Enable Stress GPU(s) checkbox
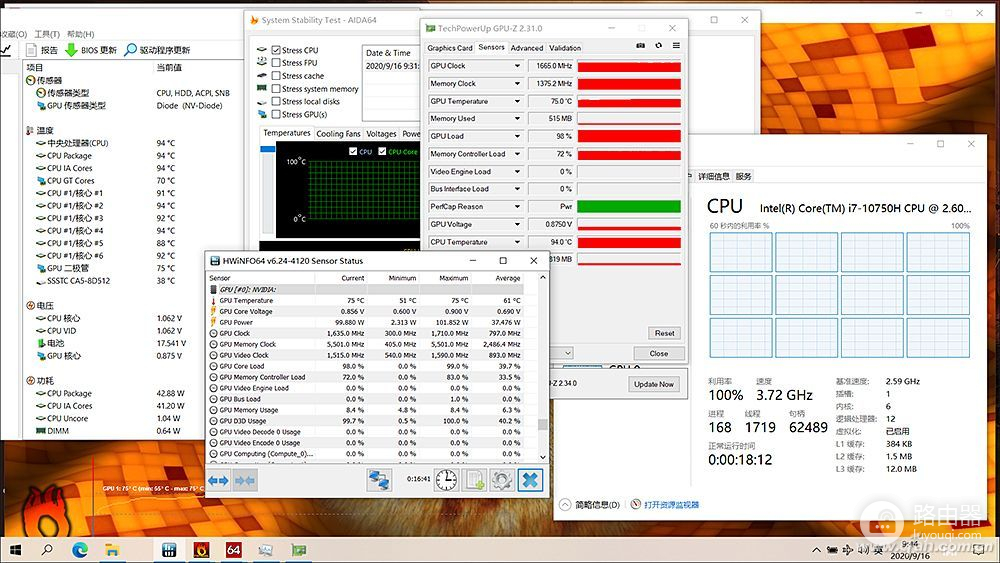The height and width of the screenshot is (563, 1000). tap(276, 114)
